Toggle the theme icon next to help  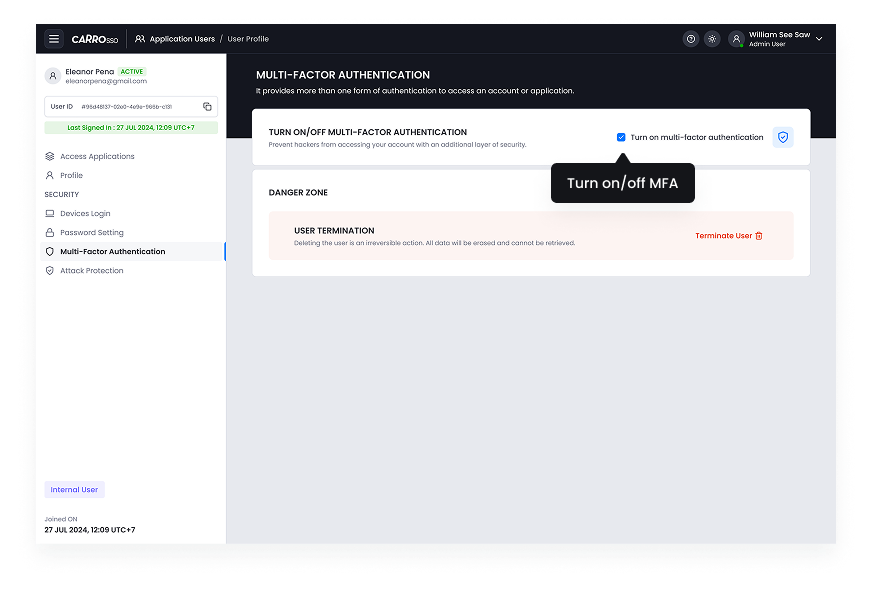(712, 38)
